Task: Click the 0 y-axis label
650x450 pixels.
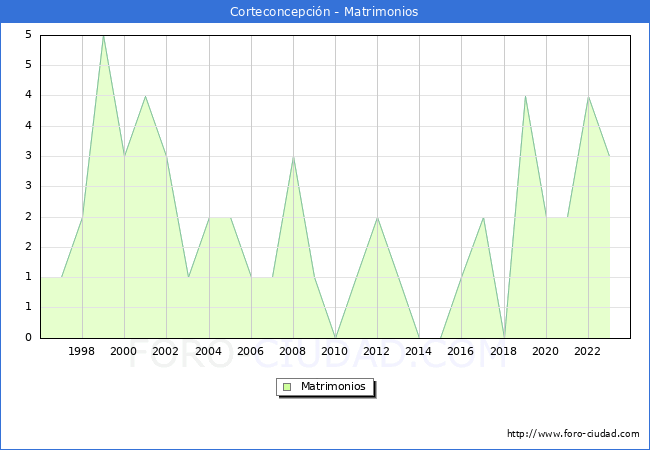Action: coord(28,337)
